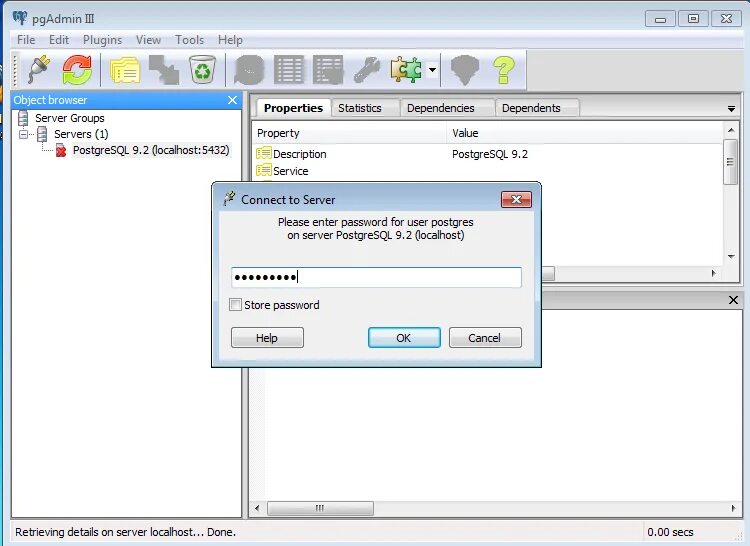This screenshot has width=750, height=546.
Task: Click the Property column header
Action: tap(349, 133)
